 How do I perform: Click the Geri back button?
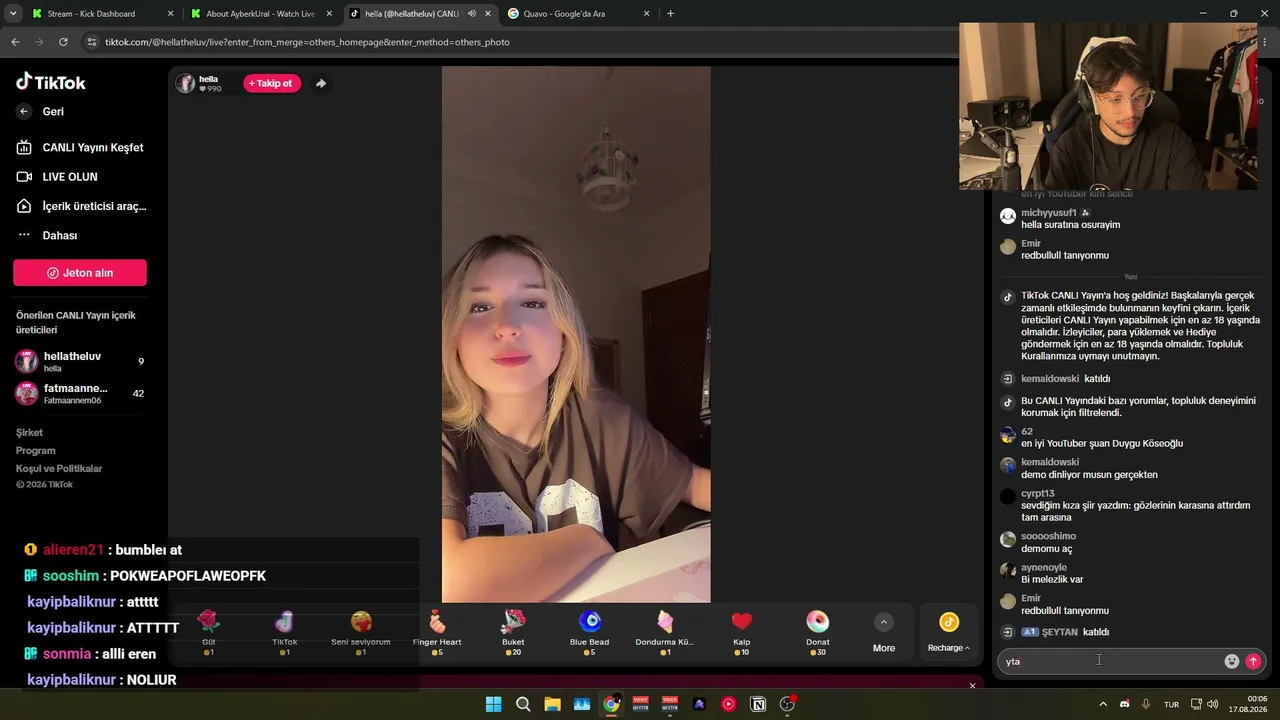[40, 112]
